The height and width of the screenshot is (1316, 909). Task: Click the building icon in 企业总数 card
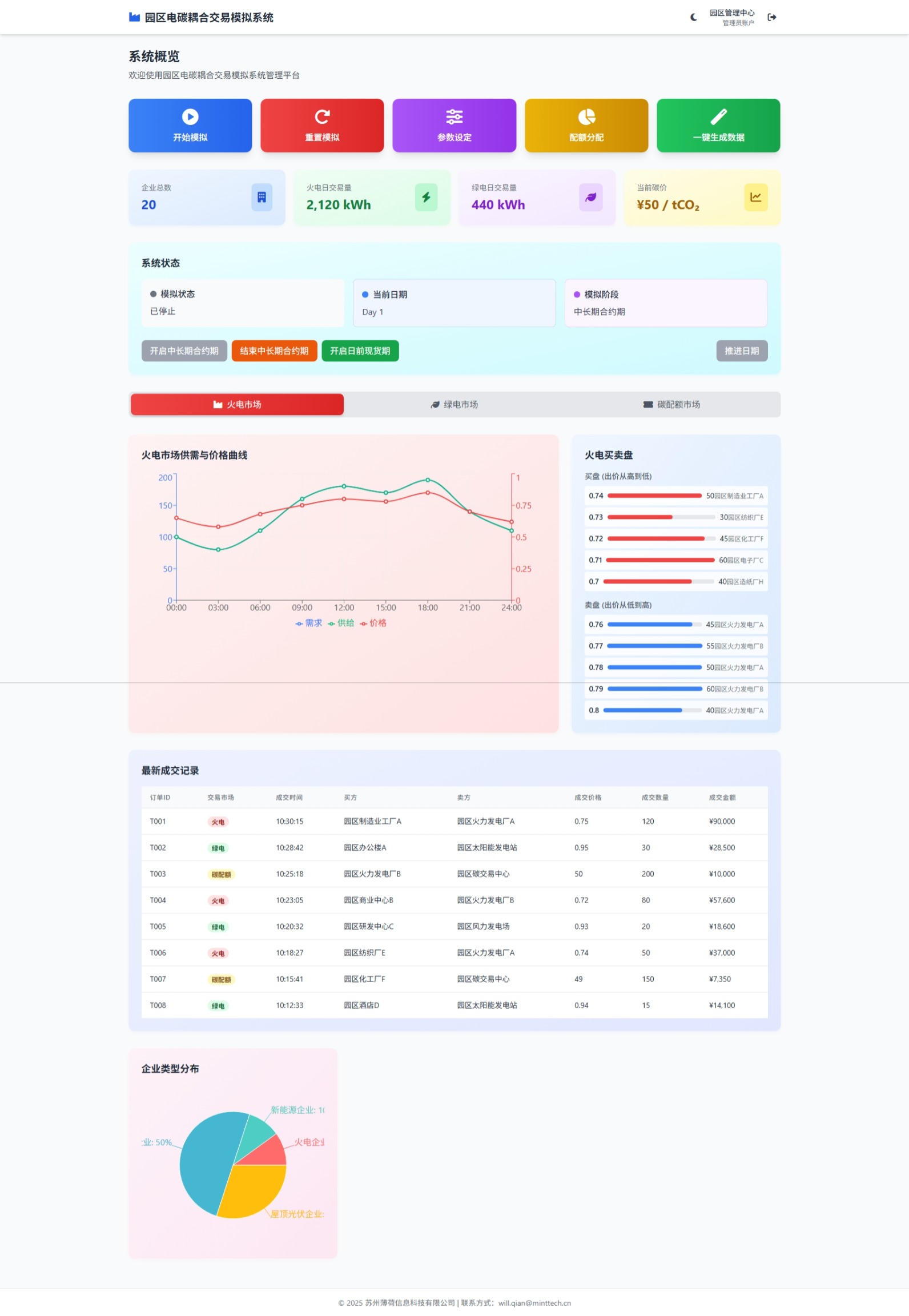click(x=262, y=197)
